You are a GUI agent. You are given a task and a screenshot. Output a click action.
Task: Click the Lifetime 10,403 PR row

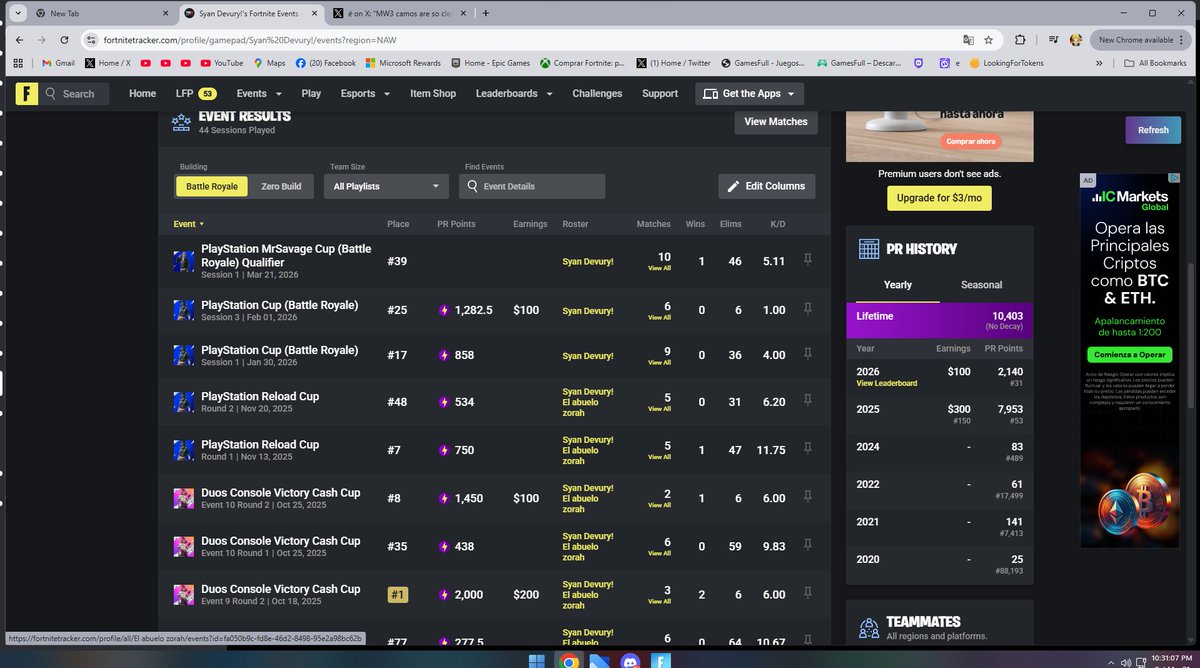pos(939,320)
